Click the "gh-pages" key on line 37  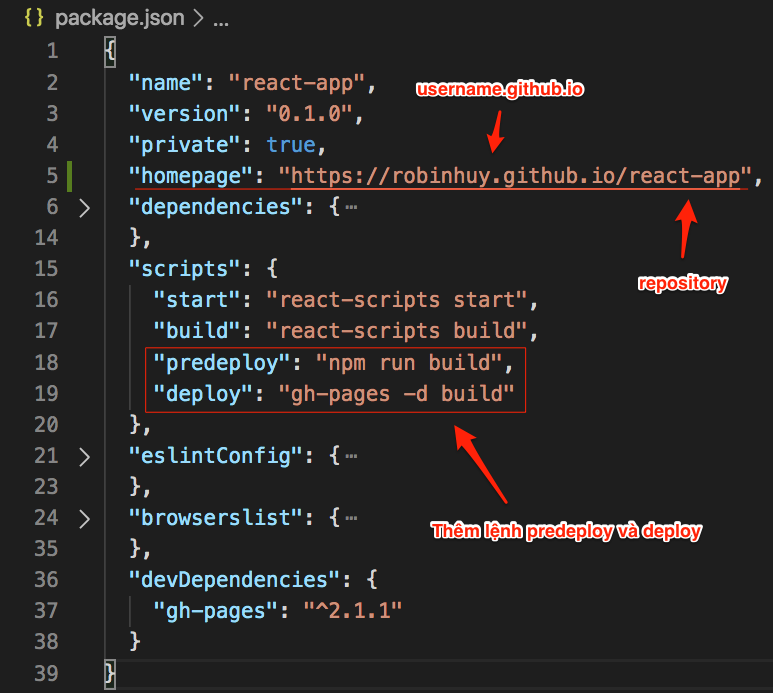click(x=215, y=611)
